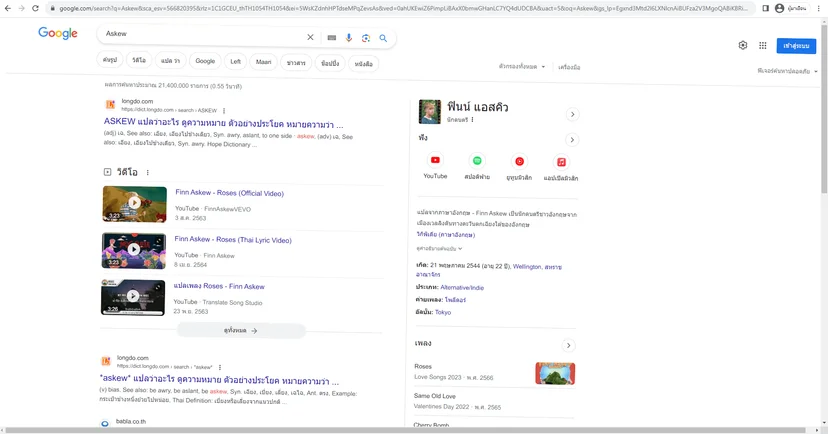Open Finn Askew - Roses (Thai Lyric Video)
The height and width of the screenshot is (434, 828).
(233, 240)
